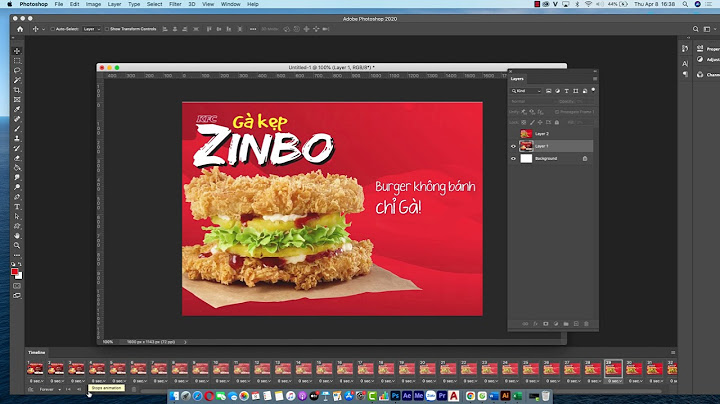Select the Magic Wand tool

pos(17,80)
